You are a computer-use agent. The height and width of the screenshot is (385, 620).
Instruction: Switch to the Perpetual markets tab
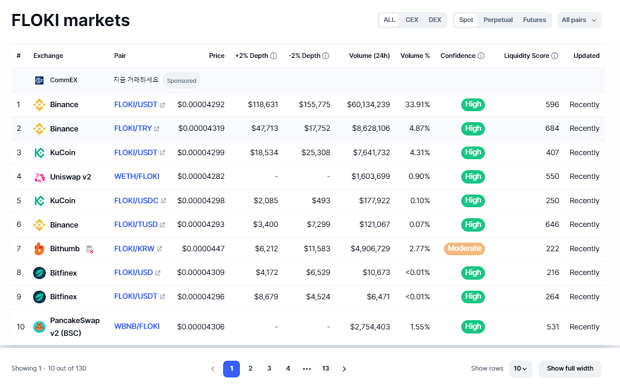coord(498,20)
